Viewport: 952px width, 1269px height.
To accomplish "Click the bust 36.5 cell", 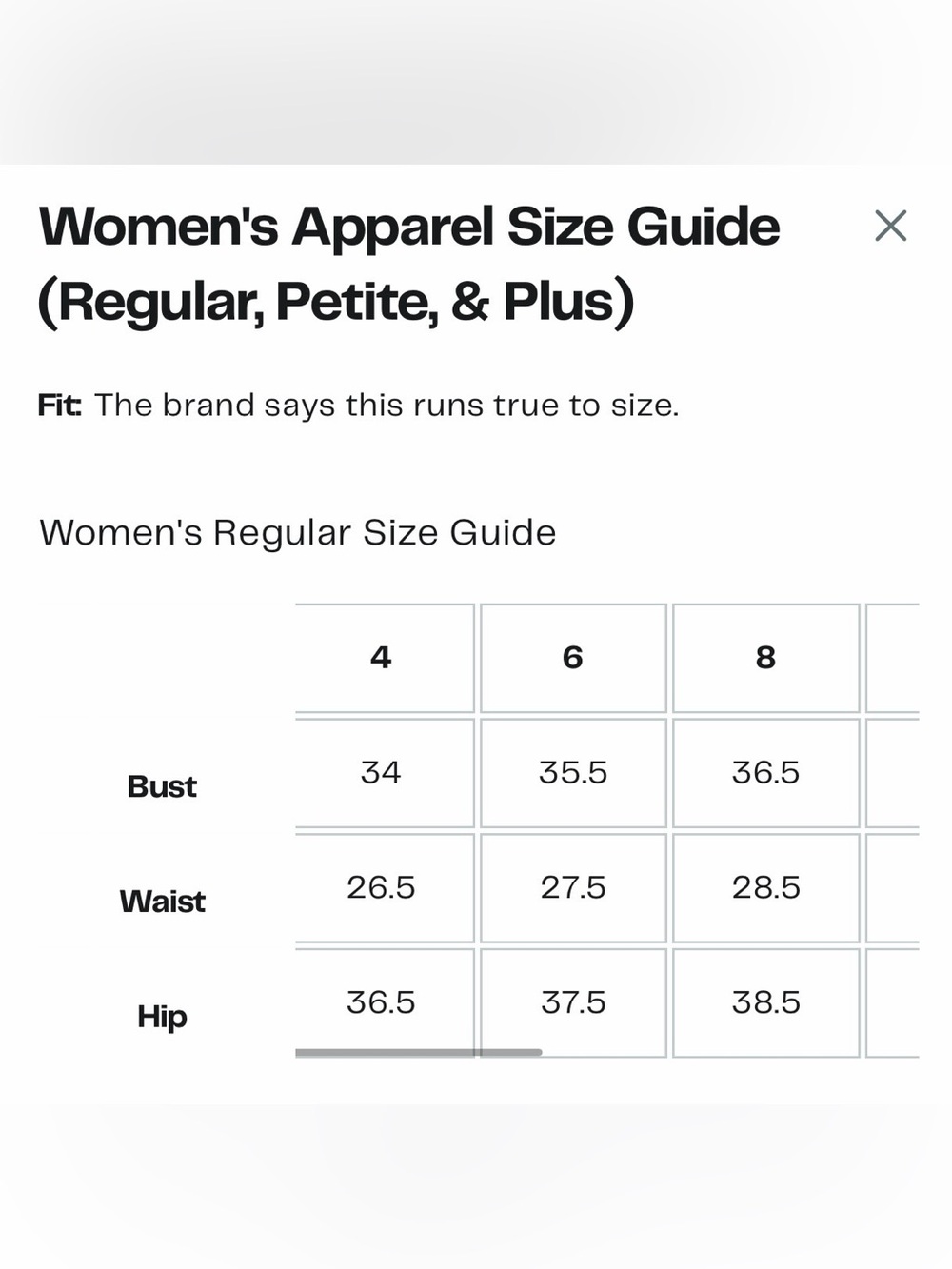I will point(766,773).
